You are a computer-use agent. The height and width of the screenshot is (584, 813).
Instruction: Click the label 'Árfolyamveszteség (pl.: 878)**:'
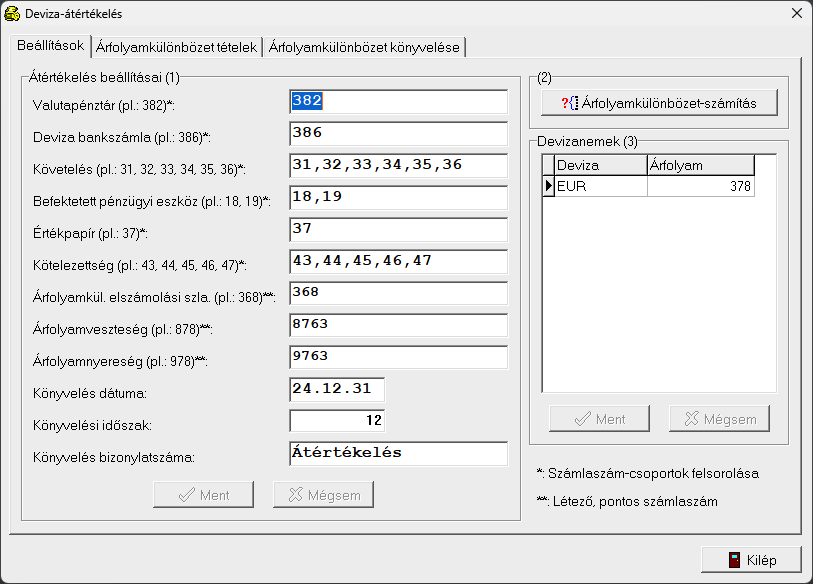123,329
